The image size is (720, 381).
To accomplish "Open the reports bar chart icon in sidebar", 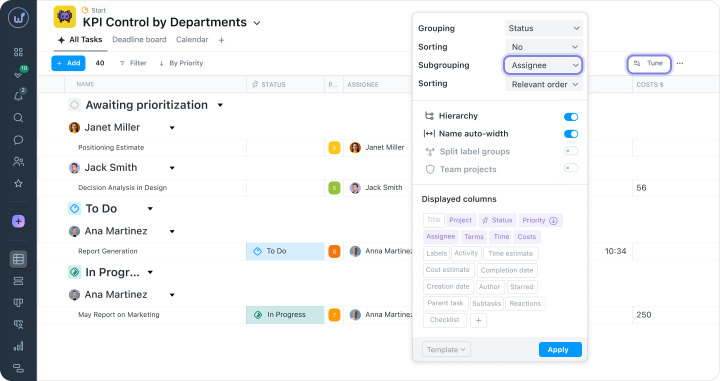I will pos(18,346).
